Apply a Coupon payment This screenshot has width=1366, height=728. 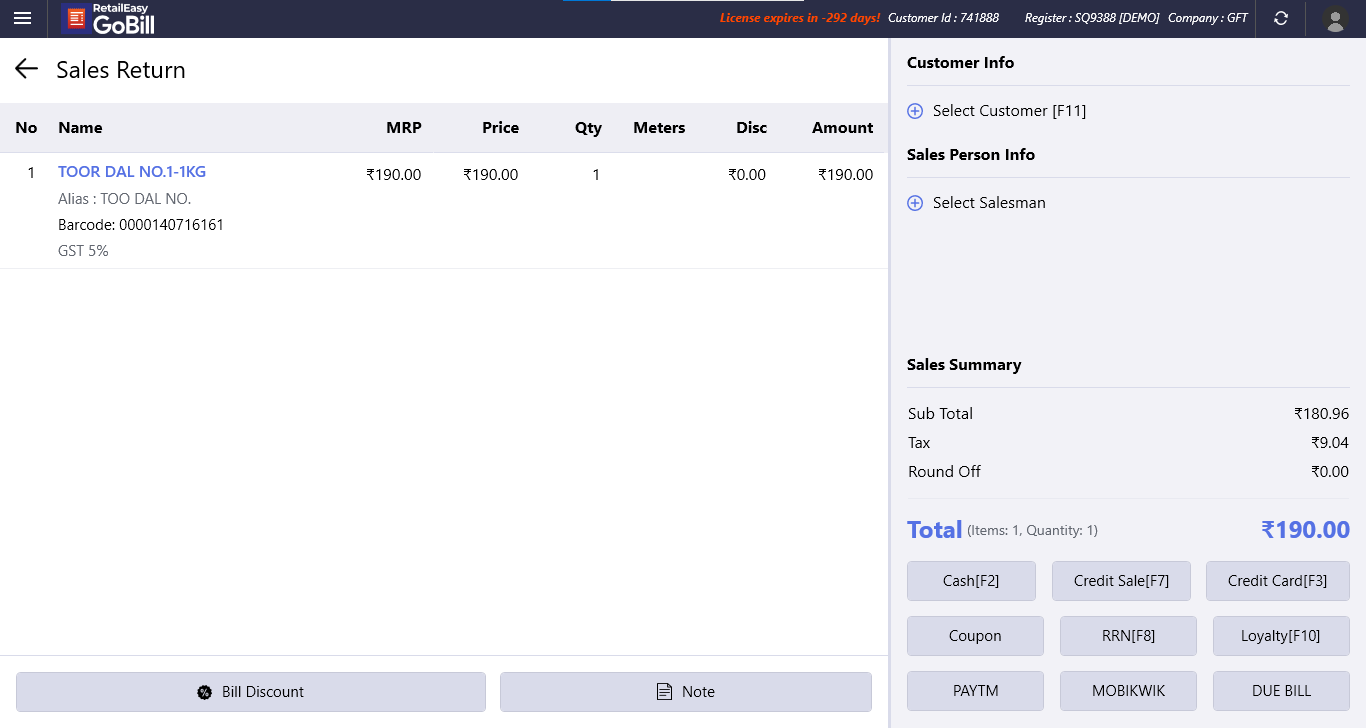975,636
